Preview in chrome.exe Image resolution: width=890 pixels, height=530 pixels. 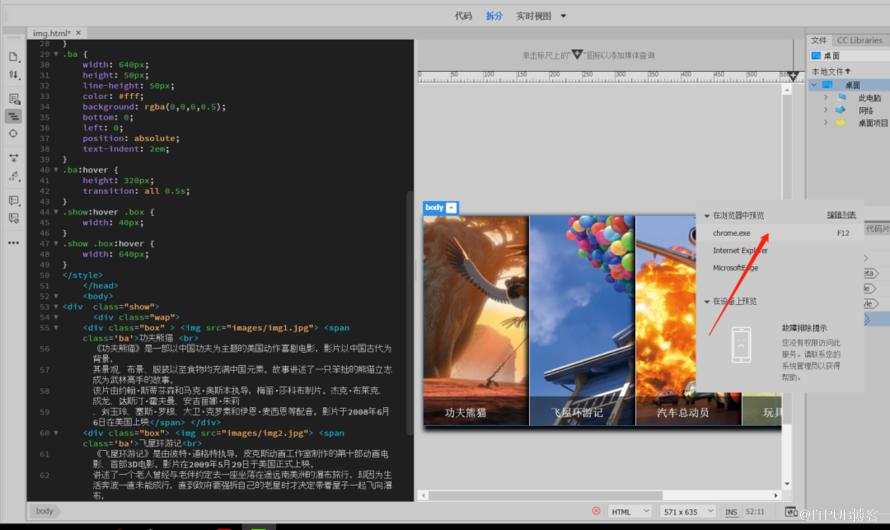click(780, 233)
